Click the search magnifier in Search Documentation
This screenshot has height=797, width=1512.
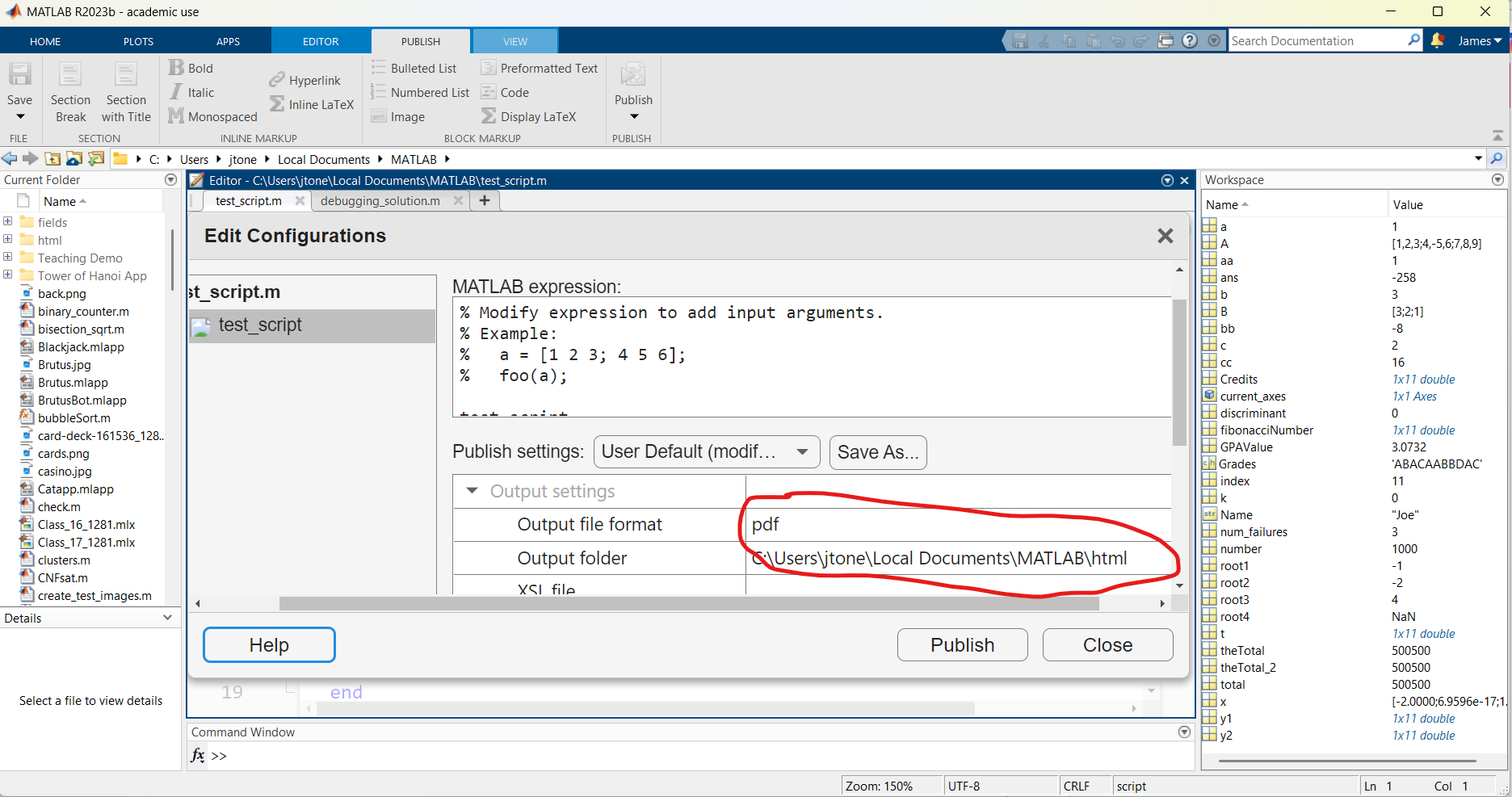[1413, 40]
